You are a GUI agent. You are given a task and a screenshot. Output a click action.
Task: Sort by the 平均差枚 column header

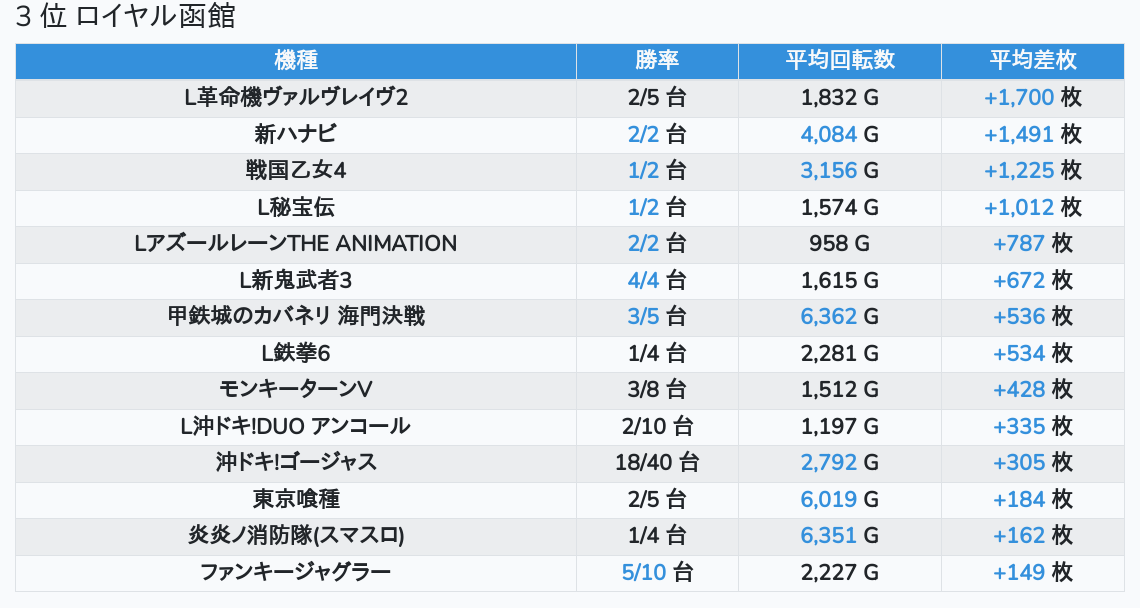click(1032, 60)
